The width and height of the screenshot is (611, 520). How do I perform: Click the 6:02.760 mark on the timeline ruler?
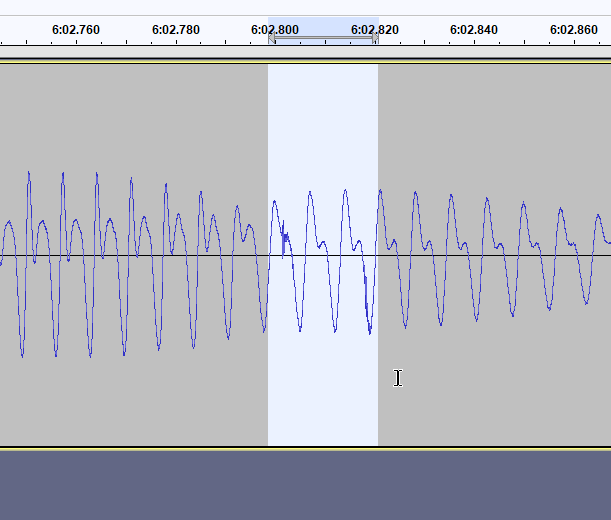76,30
